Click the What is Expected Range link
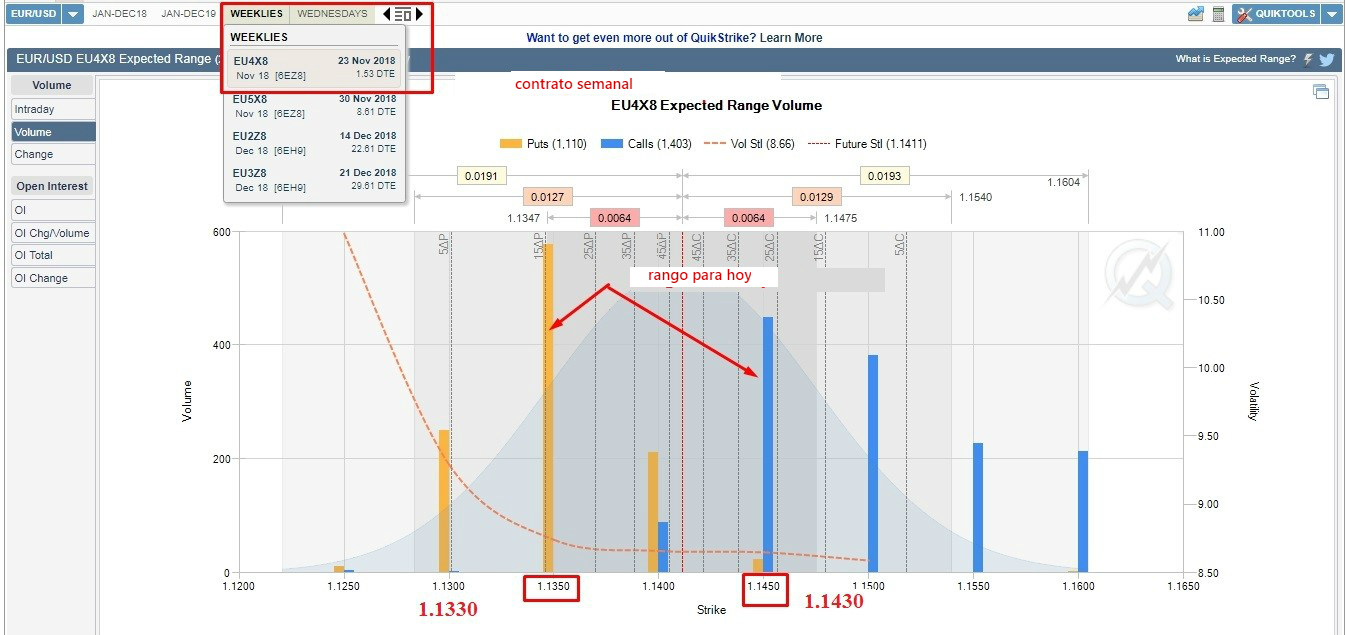This screenshot has width=1348, height=635. pyautogui.click(x=1235, y=59)
